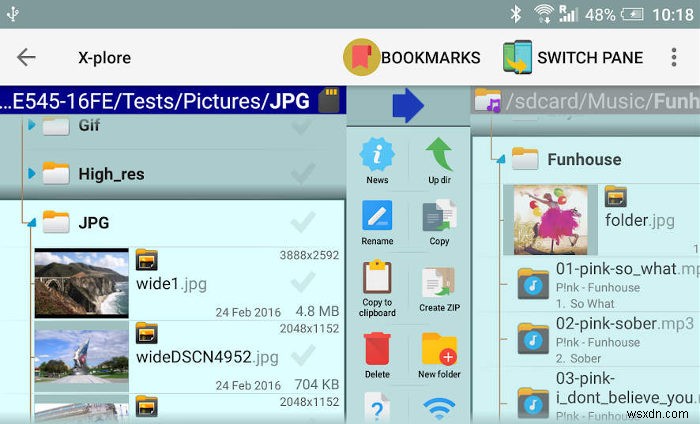Viewport: 700px width, 424px height.
Task: Expand the High_res folder triangle
Action: click(x=31, y=173)
